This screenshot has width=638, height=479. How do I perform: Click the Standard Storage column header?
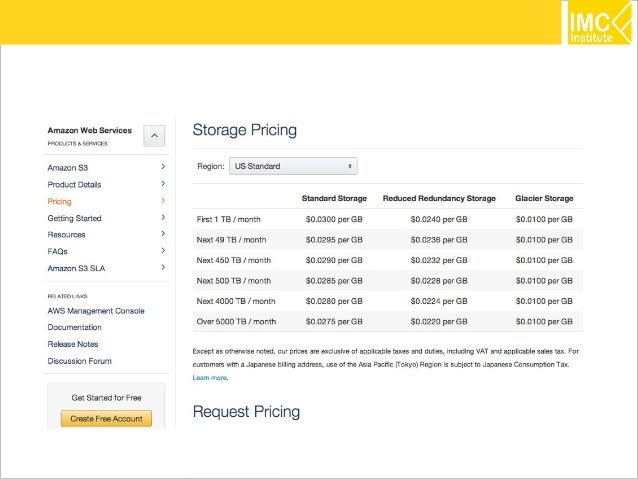coord(334,198)
